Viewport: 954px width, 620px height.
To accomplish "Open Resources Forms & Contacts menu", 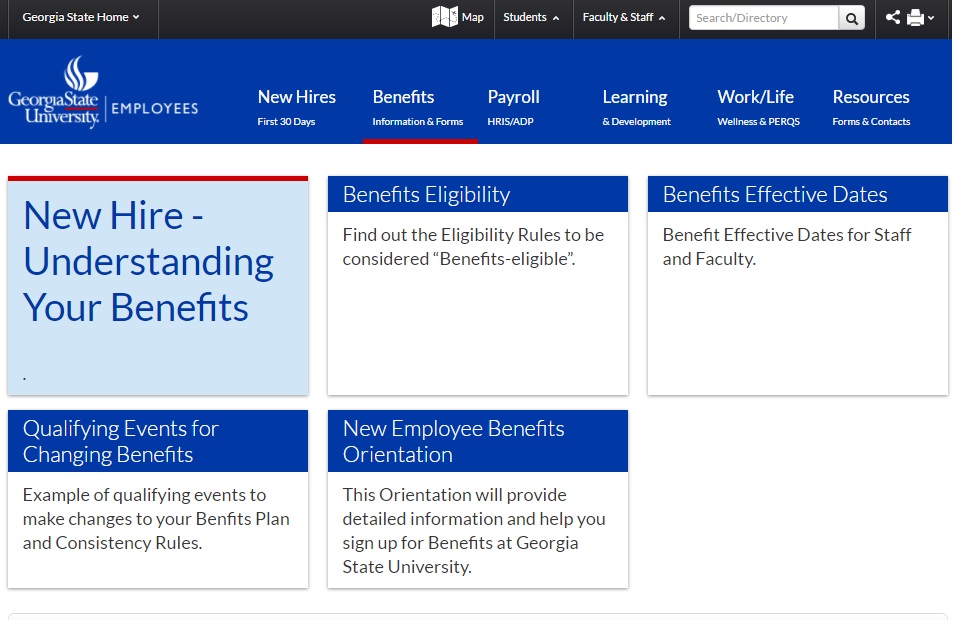I will [x=871, y=107].
